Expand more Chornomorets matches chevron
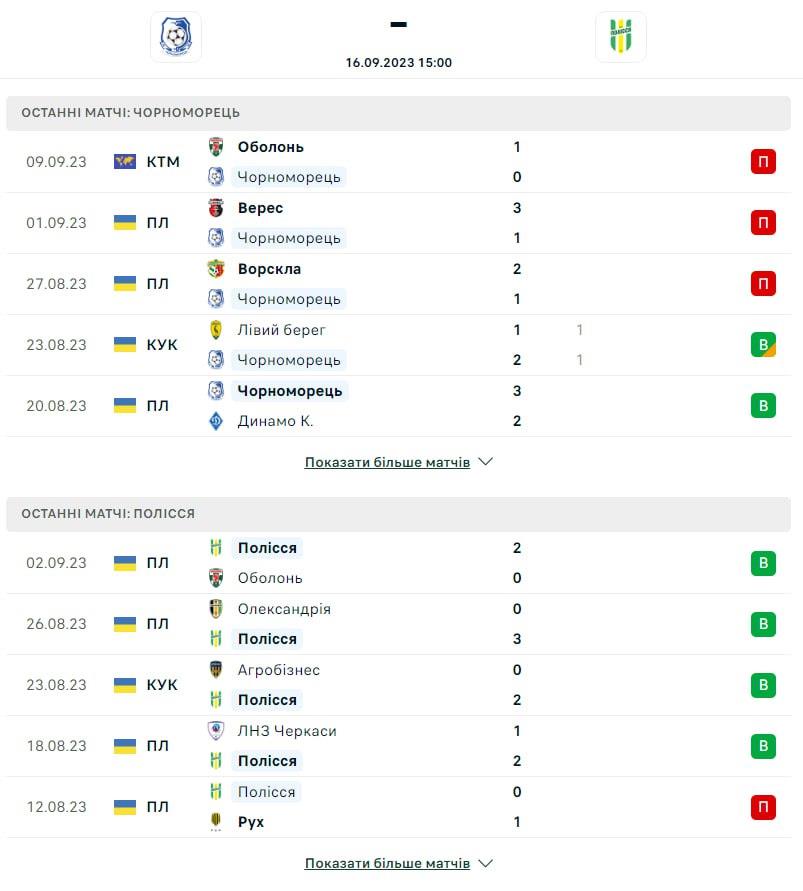This screenshot has height=891, width=803. tap(486, 463)
